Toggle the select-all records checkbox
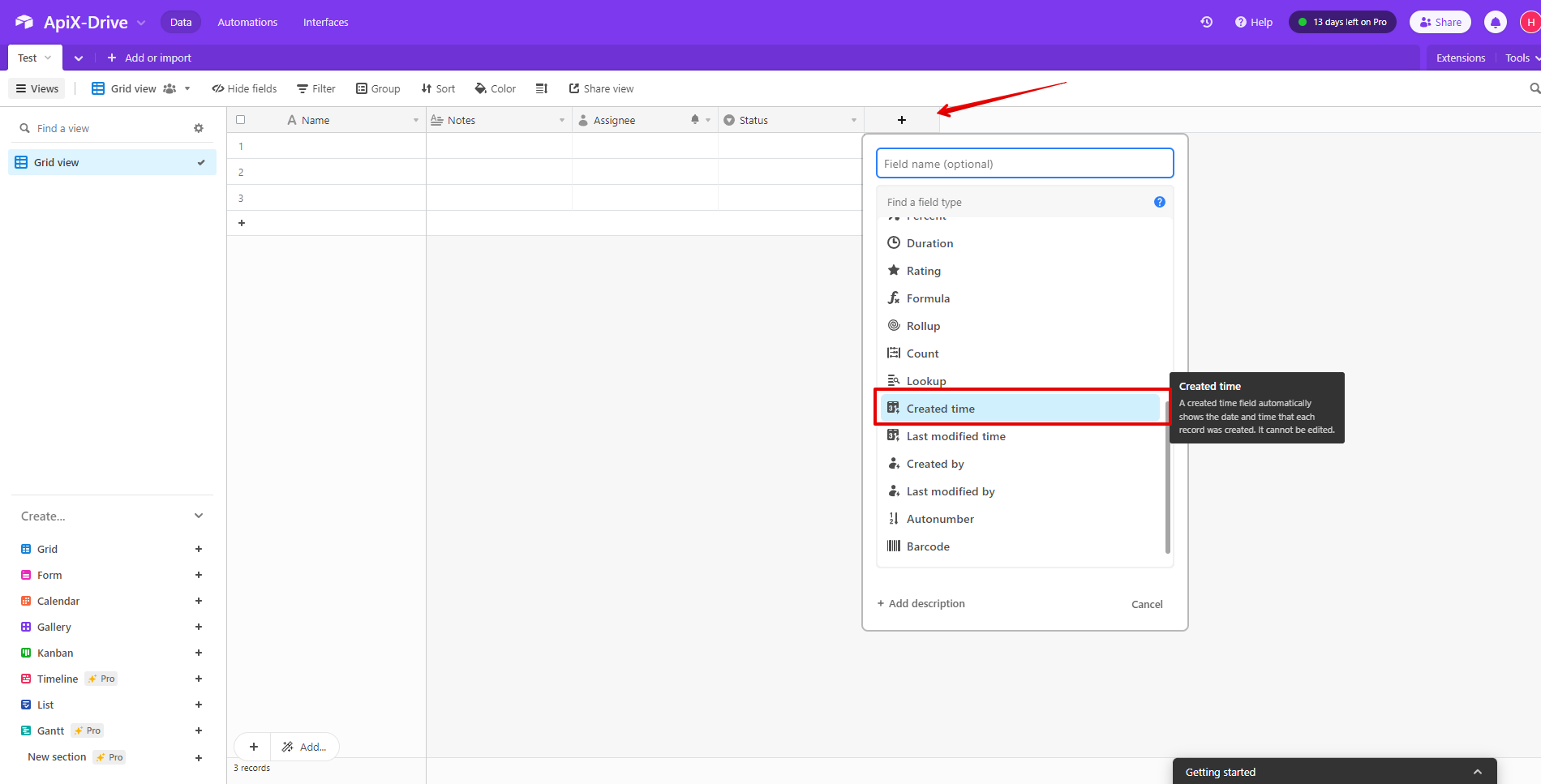1541x784 pixels. [240, 120]
